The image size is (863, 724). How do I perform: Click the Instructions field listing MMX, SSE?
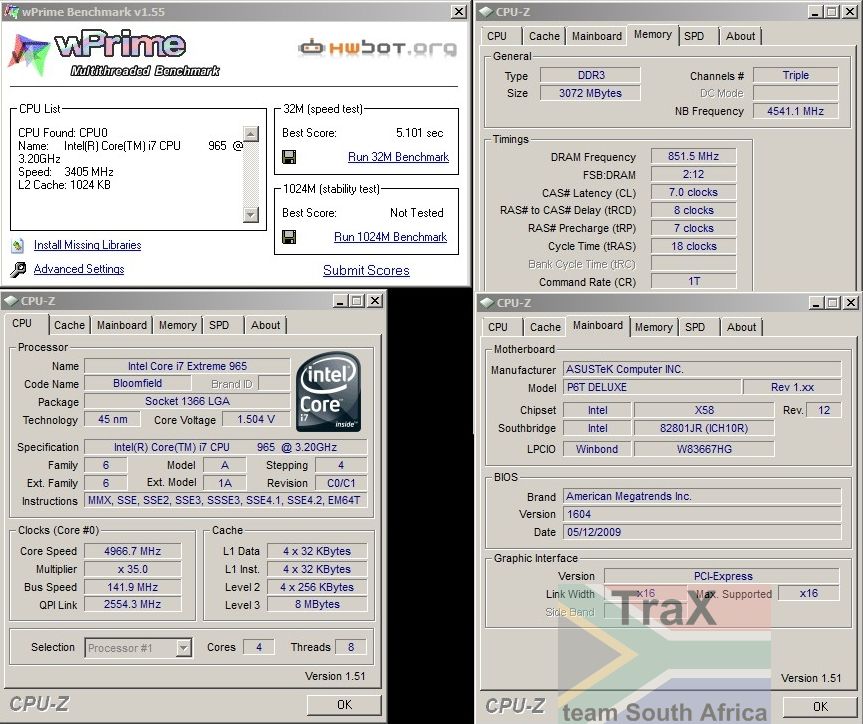(x=224, y=500)
